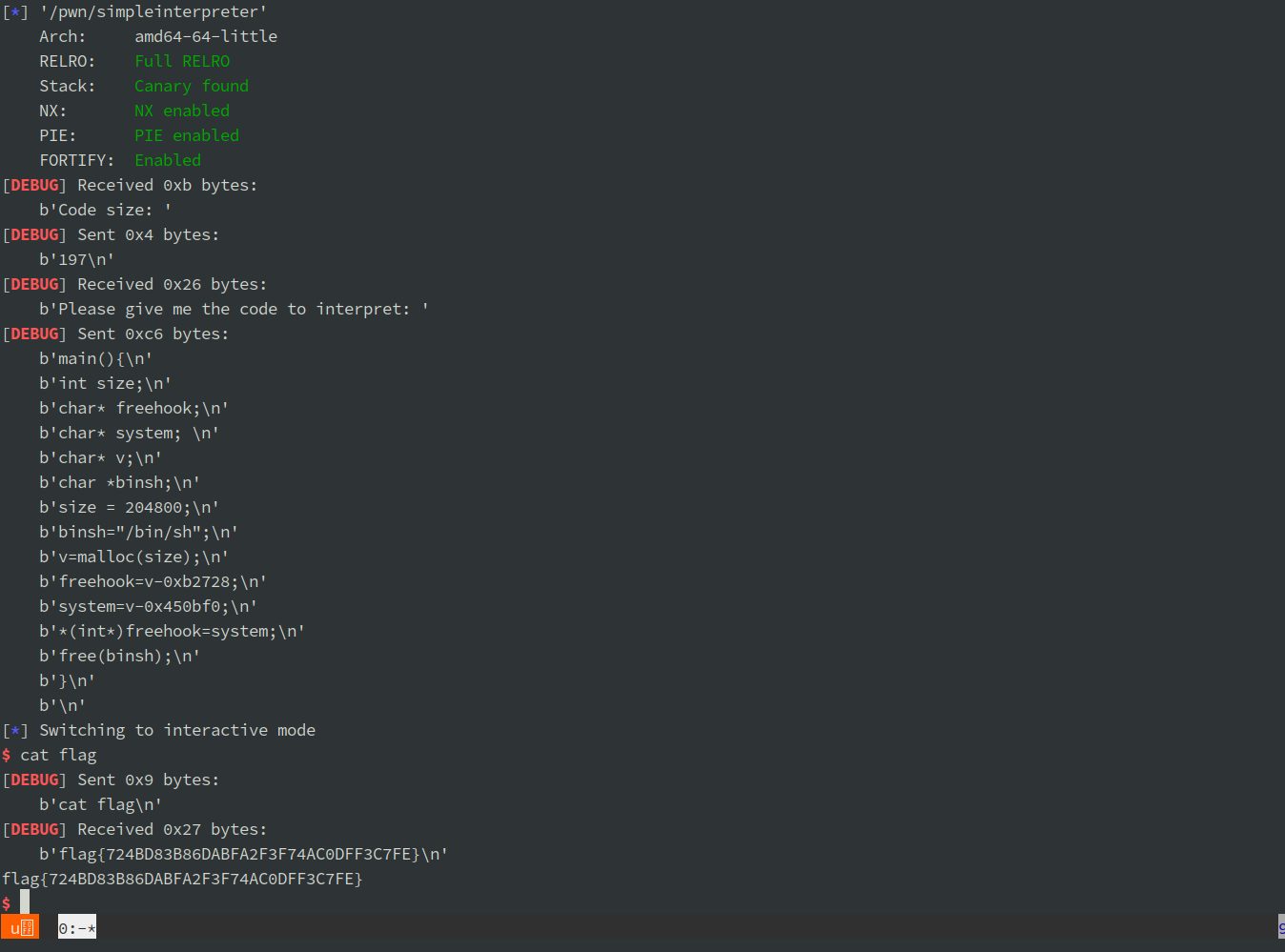Click the '$ cat flag' command line
The width and height of the screenshot is (1285, 952).
(50, 755)
